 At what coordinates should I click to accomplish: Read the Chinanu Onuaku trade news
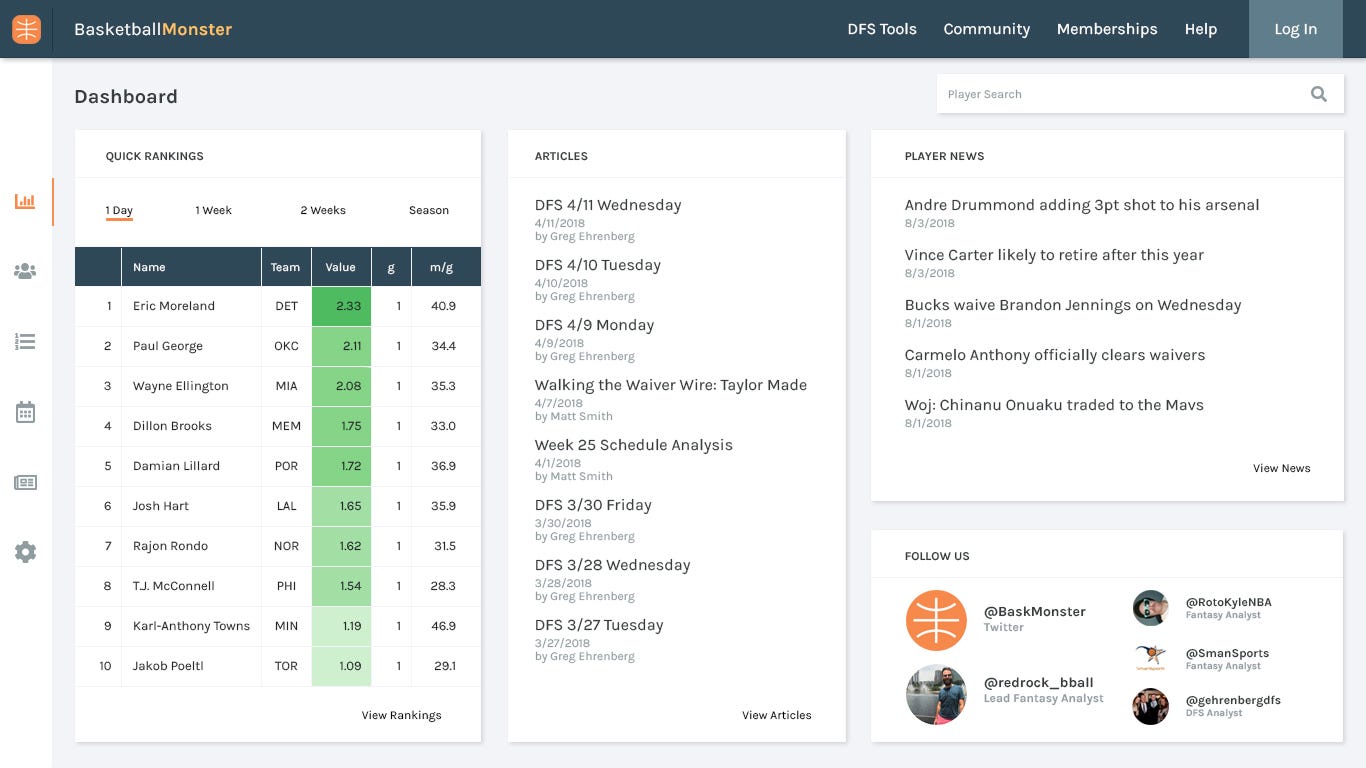pyautogui.click(x=1054, y=405)
